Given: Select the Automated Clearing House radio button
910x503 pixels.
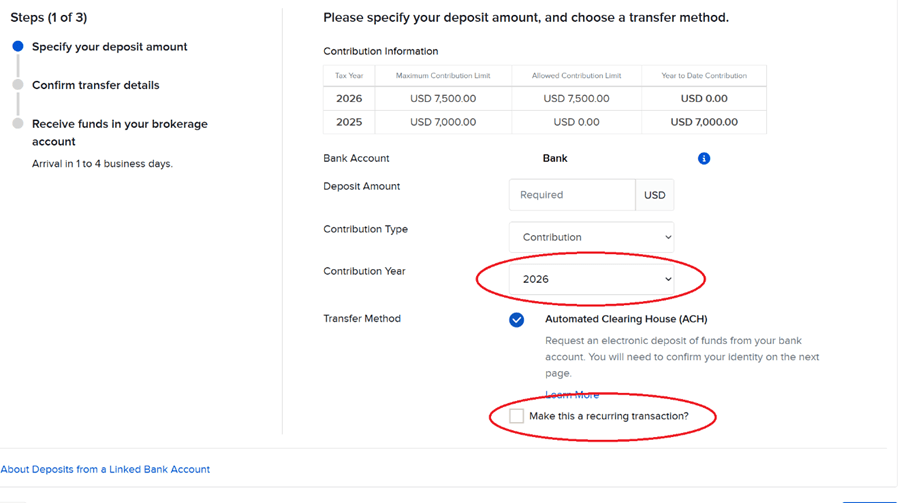Looking at the screenshot, I should tap(516, 320).
